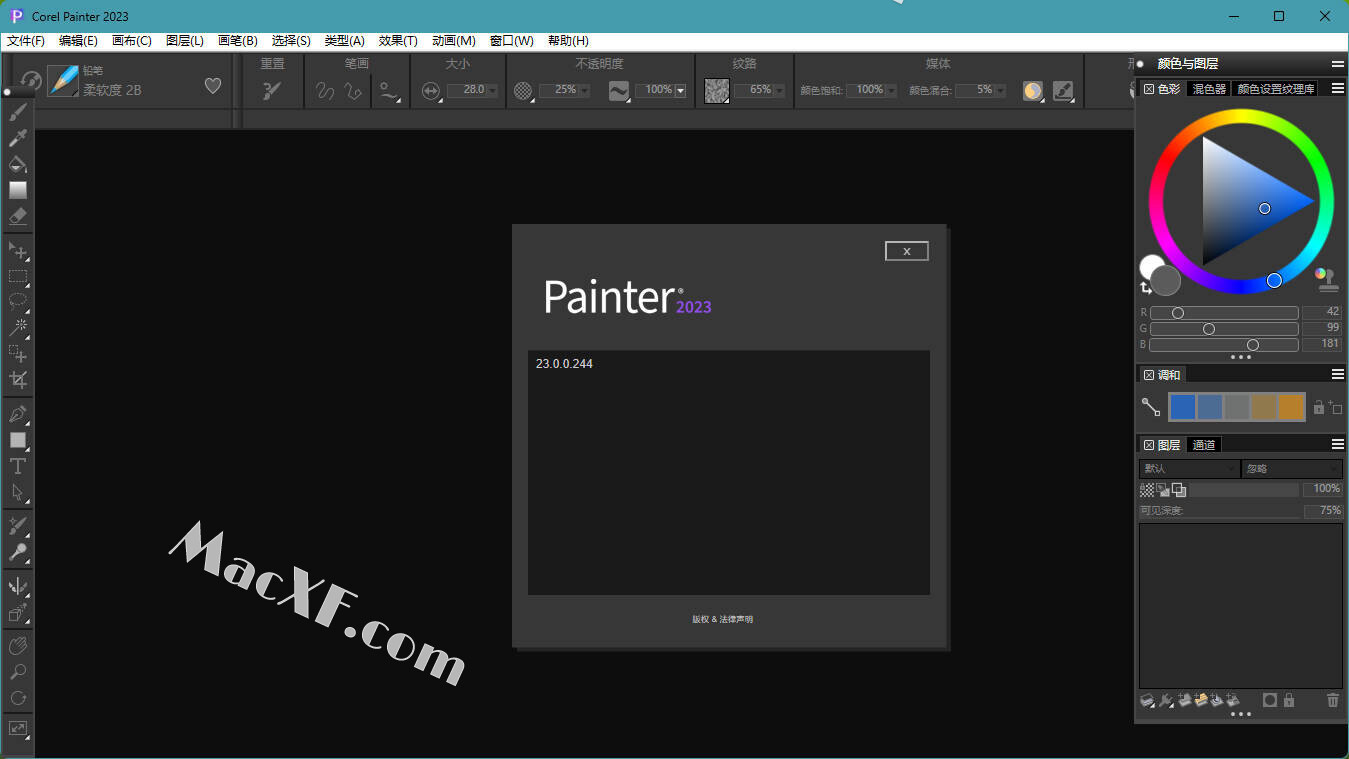Switch to the 通道 tab

[x=1204, y=445]
